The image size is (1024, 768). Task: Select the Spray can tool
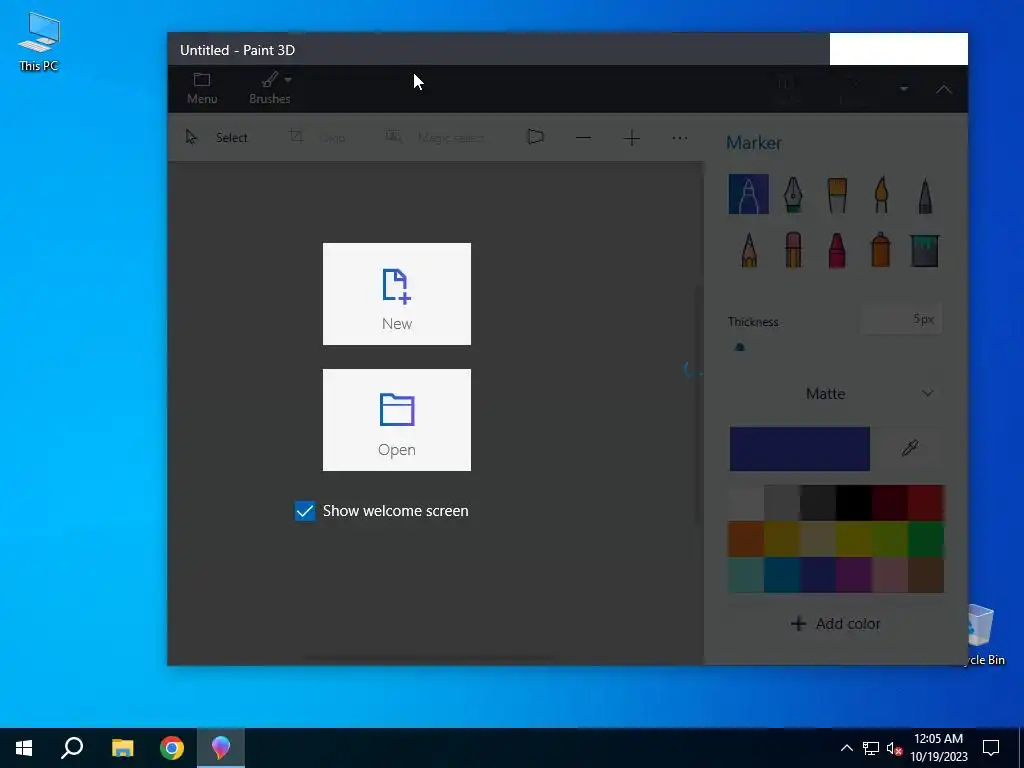[880, 249]
